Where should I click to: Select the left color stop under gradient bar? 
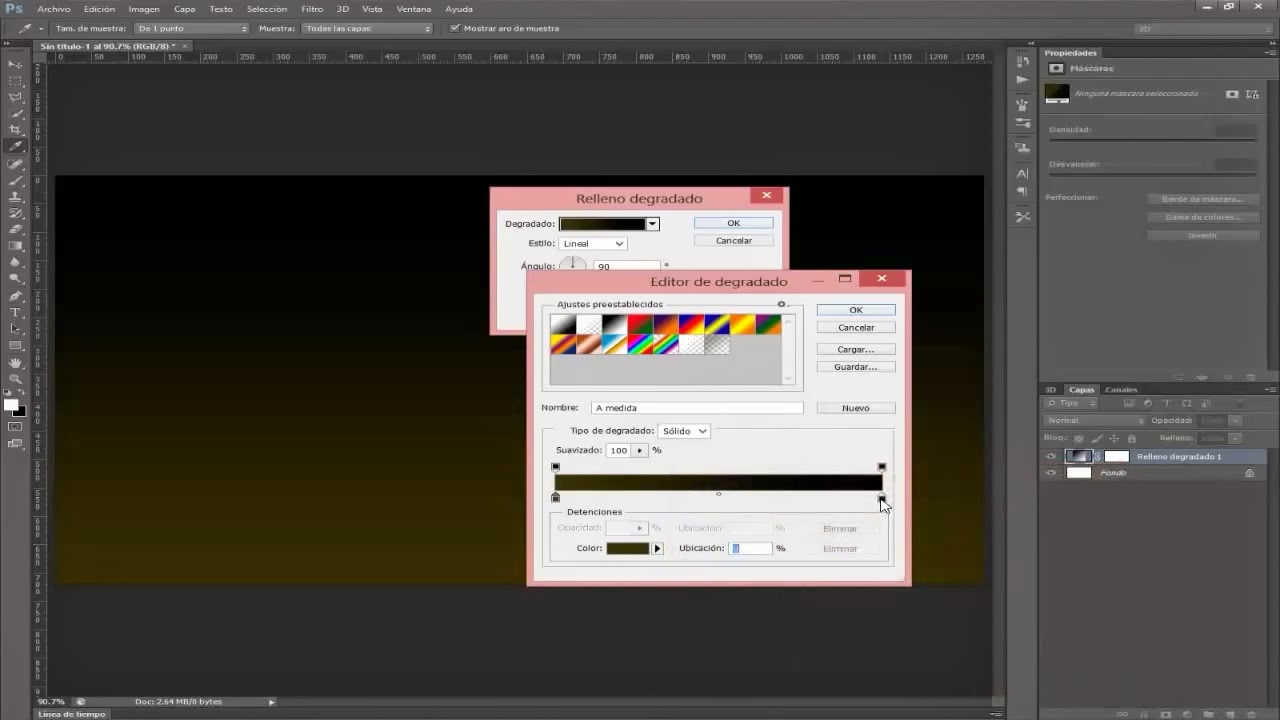556,497
